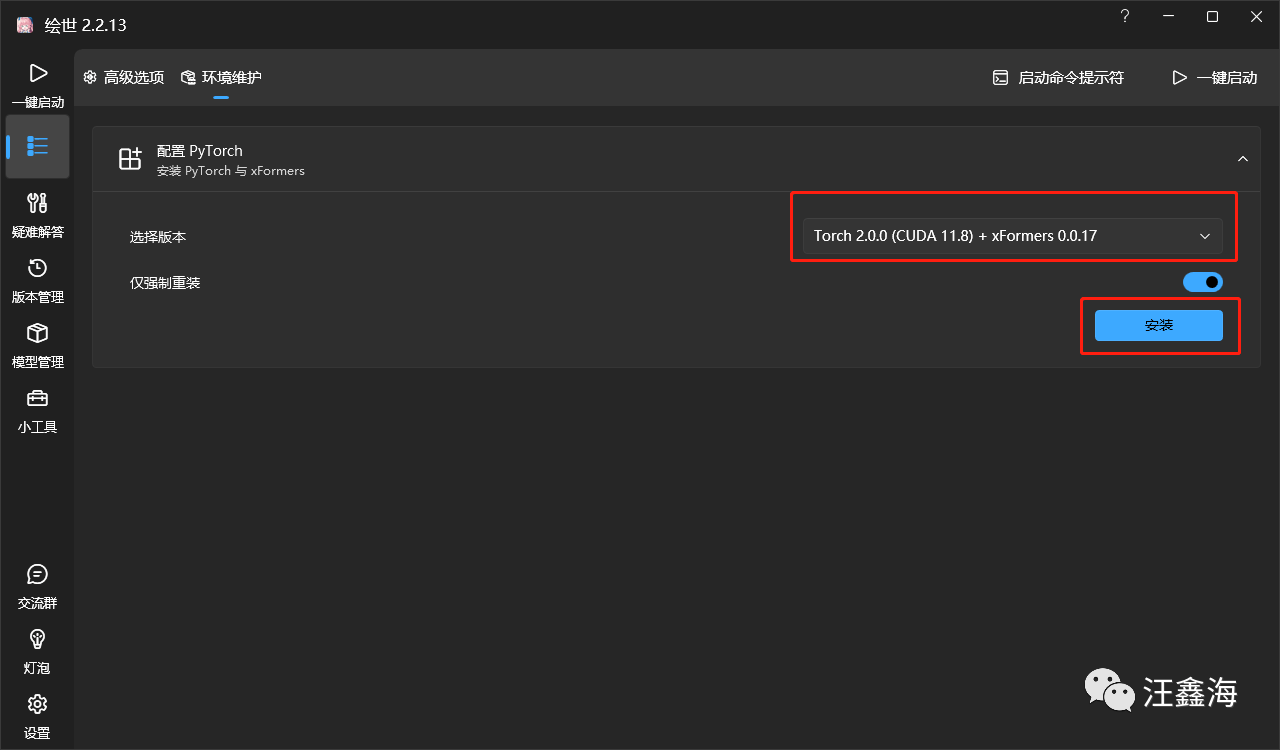Click the 仅强制重装 label
The height and width of the screenshot is (750, 1280).
pos(165,283)
